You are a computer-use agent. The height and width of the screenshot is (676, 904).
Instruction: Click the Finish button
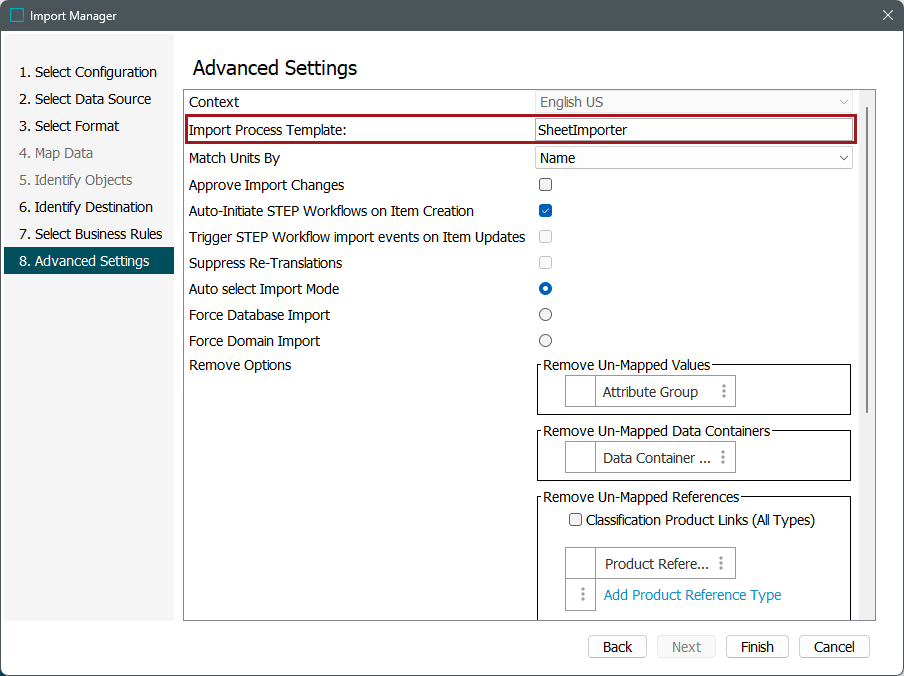click(x=757, y=647)
